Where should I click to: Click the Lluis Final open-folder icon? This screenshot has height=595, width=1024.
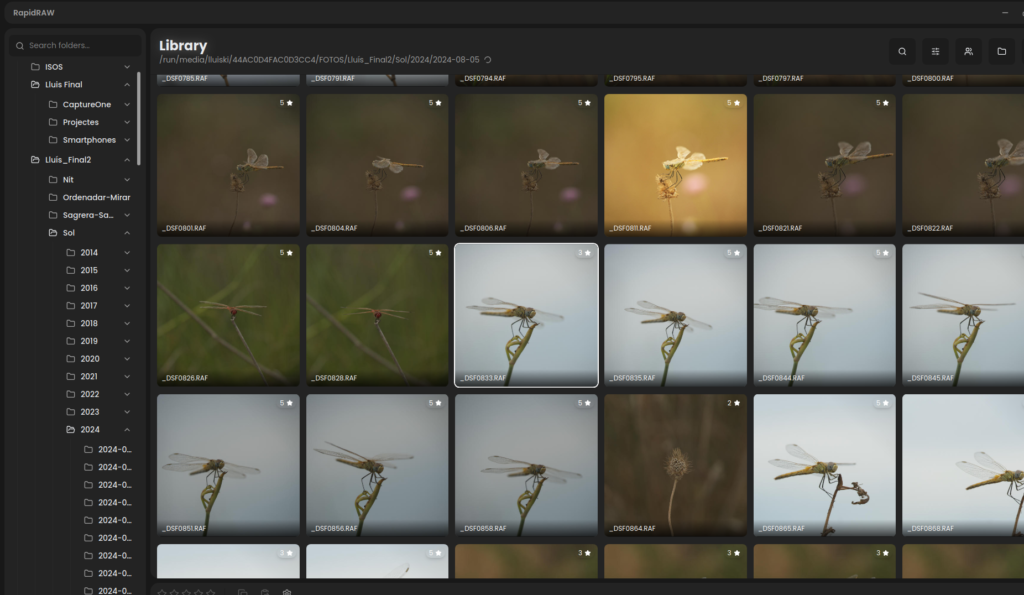[x=35, y=84]
